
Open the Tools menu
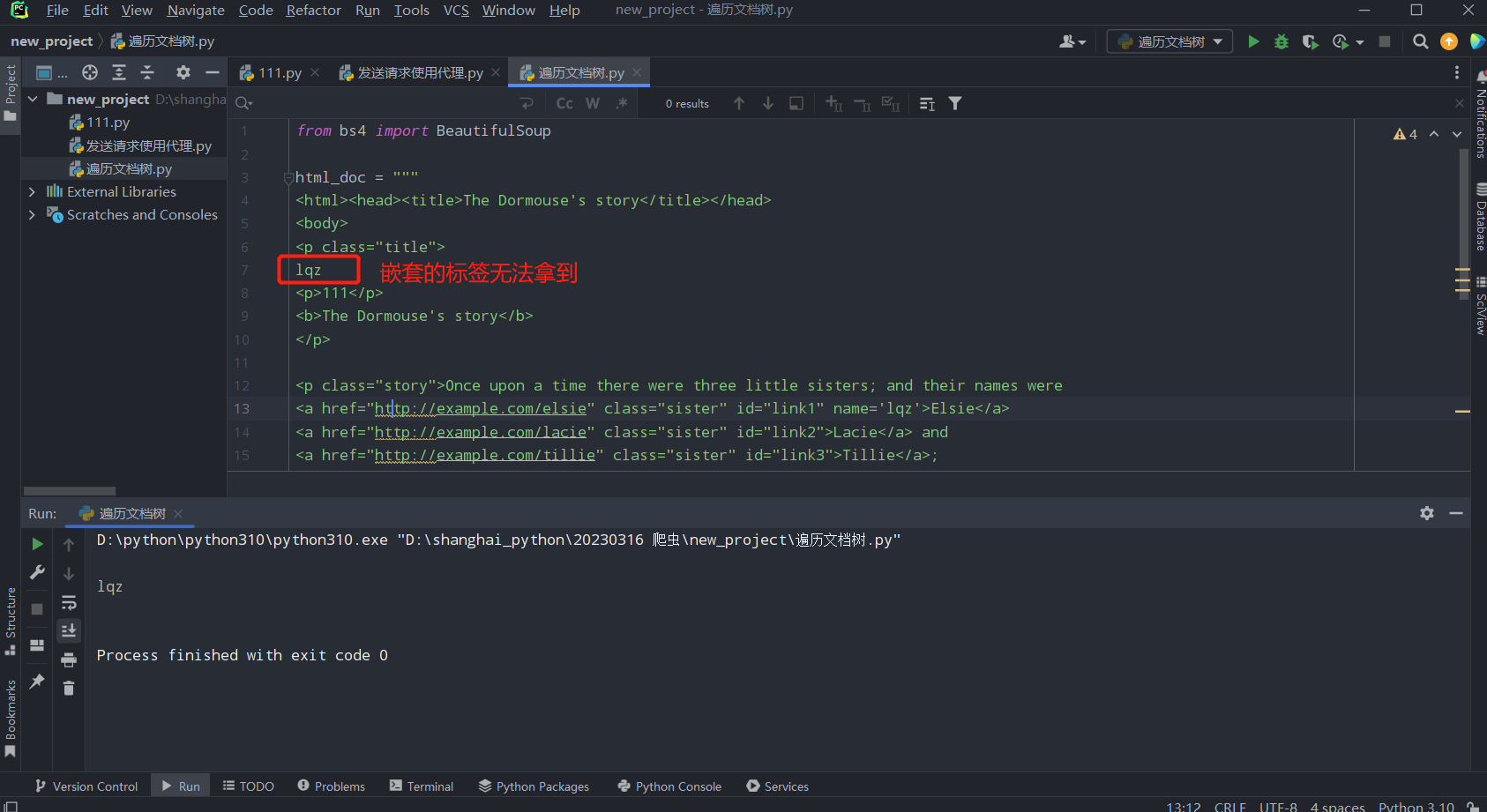[x=411, y=11]
